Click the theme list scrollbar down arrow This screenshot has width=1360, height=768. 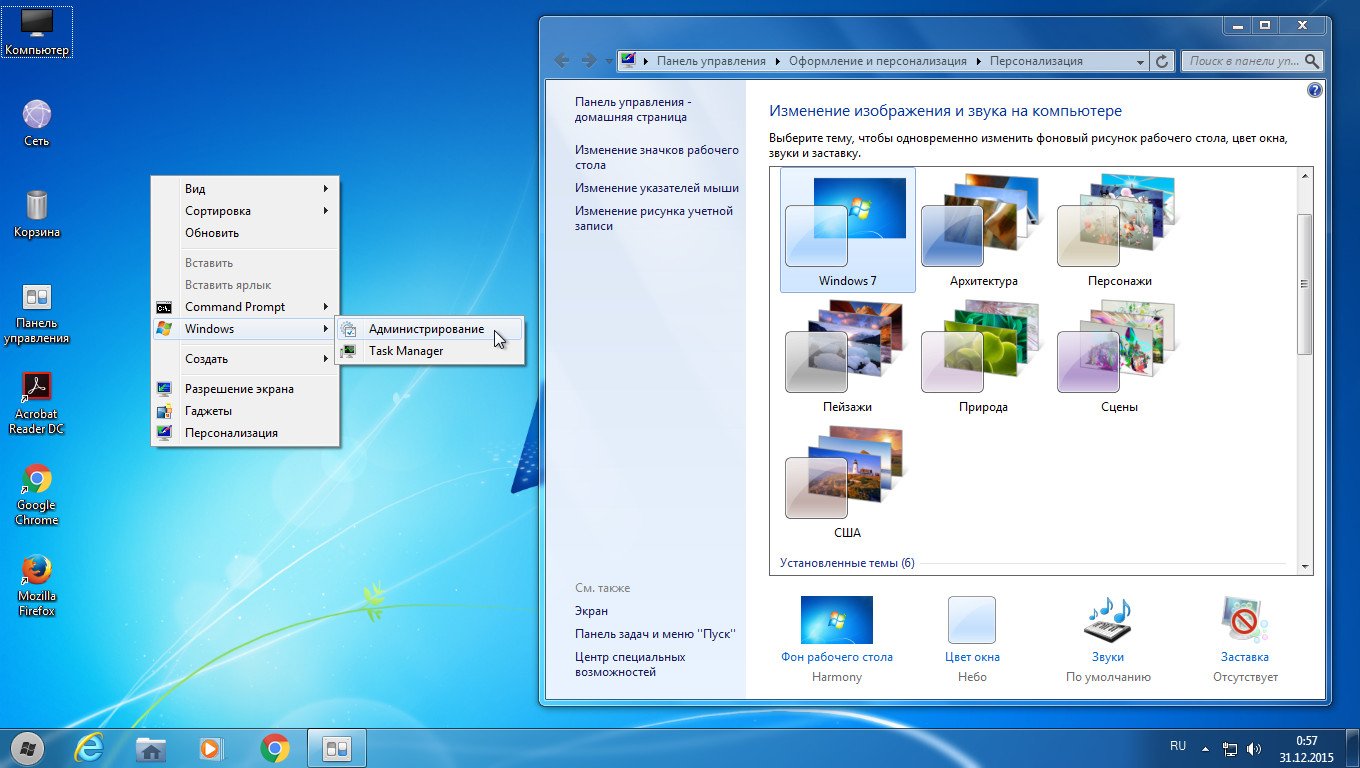tap(1304, 566)
